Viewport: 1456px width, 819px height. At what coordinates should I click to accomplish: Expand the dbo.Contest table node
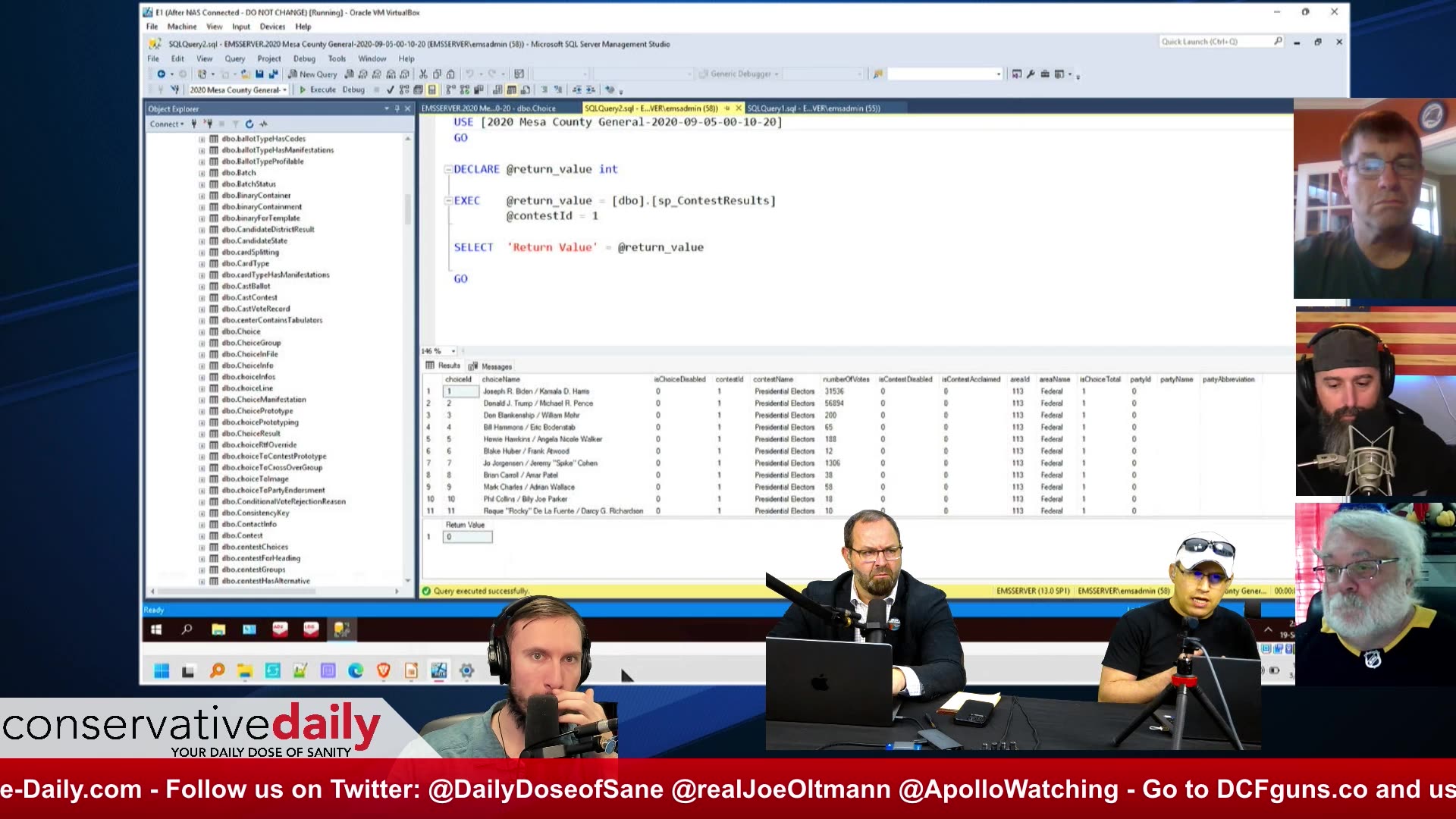pos(202,535)
